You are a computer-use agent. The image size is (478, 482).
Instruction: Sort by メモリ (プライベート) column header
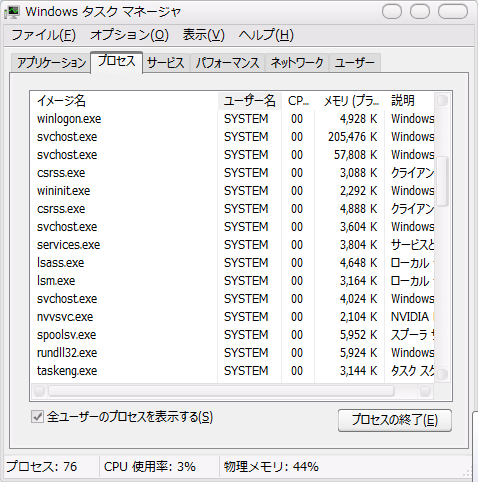pyautogui.click(x=350, y=101)
